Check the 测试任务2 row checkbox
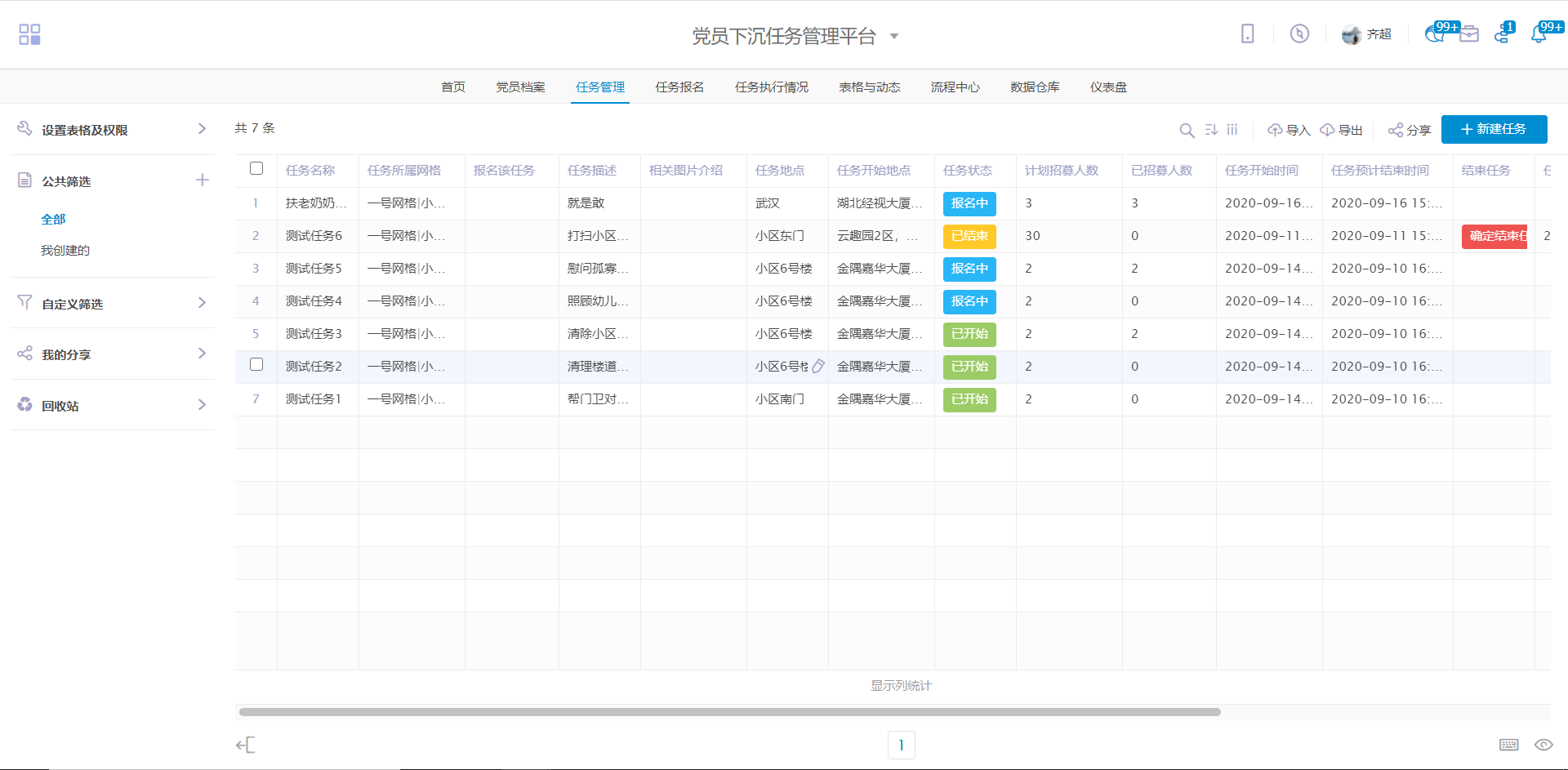The image size is (1568, 770). (x=256, y=364)
